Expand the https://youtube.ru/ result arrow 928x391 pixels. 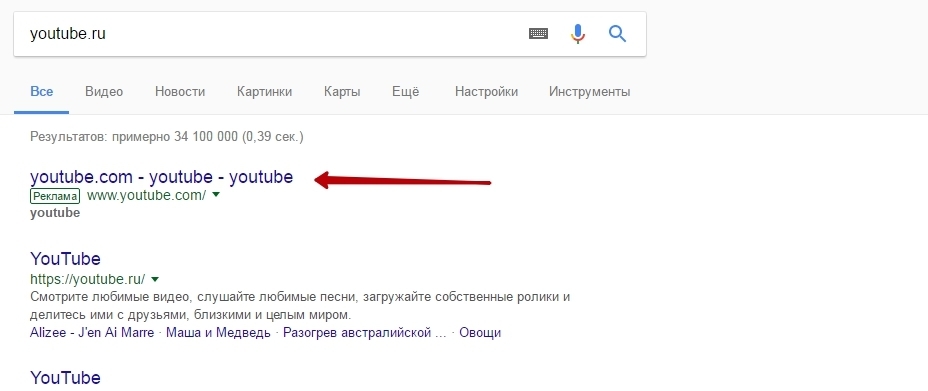[155, 279]
